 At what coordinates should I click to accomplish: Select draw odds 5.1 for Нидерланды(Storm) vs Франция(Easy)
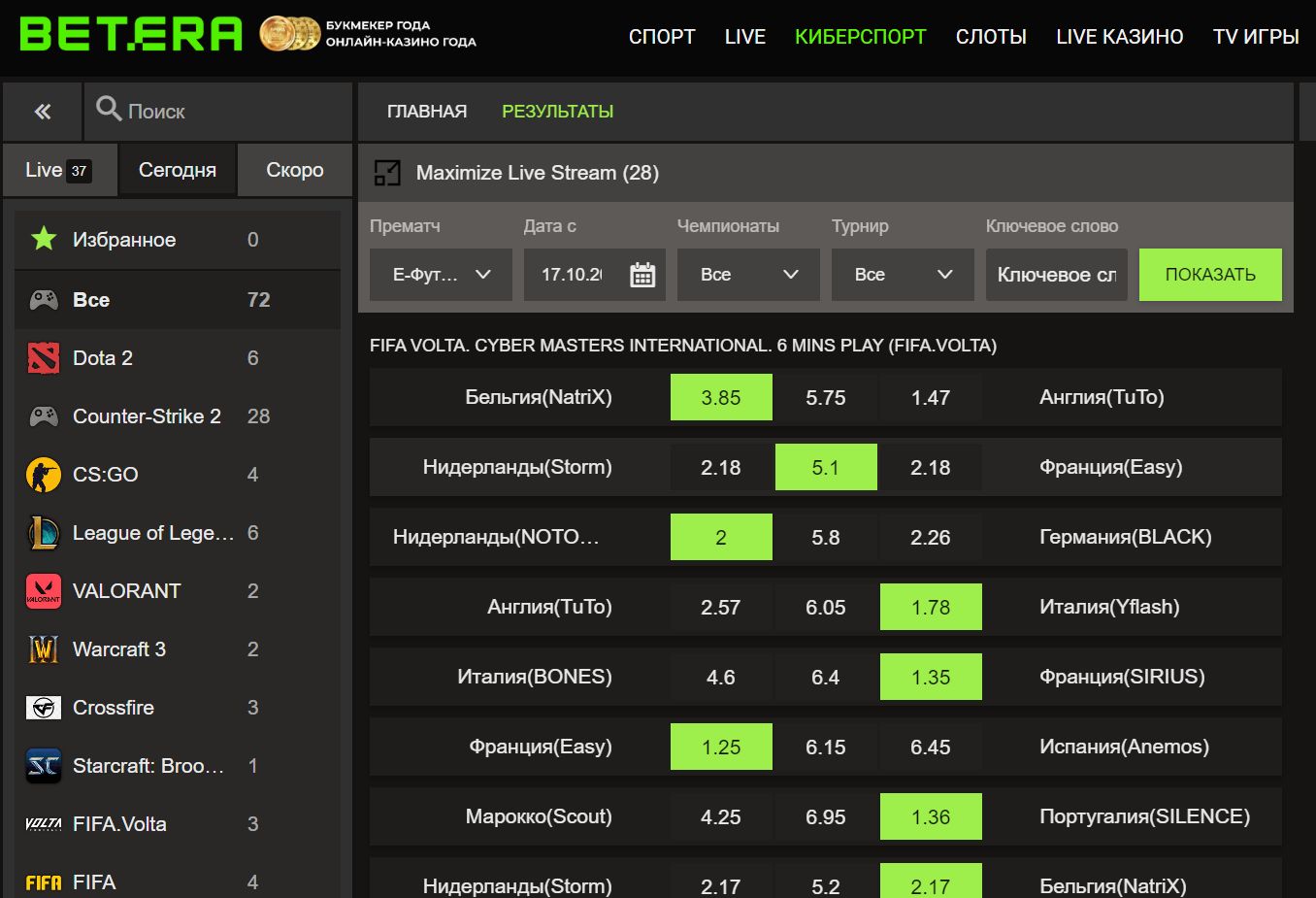tap(826, 467)
